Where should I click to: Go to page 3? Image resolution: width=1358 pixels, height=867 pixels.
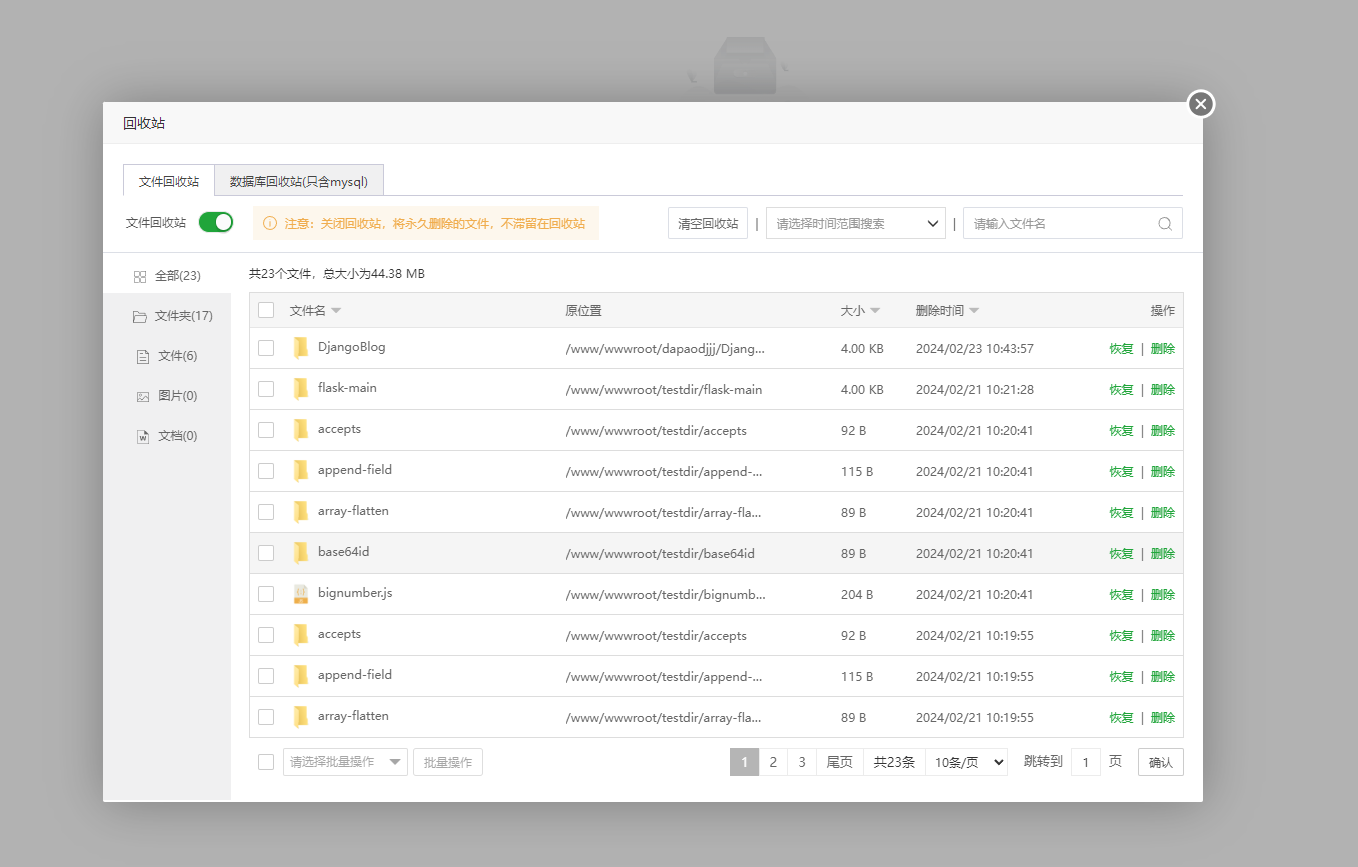click(x=802, y=762)
